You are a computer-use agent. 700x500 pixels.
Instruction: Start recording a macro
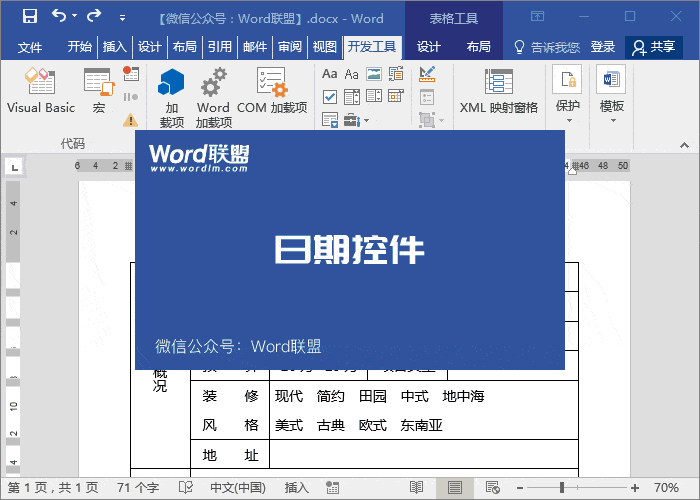click(x=131, y=73)
